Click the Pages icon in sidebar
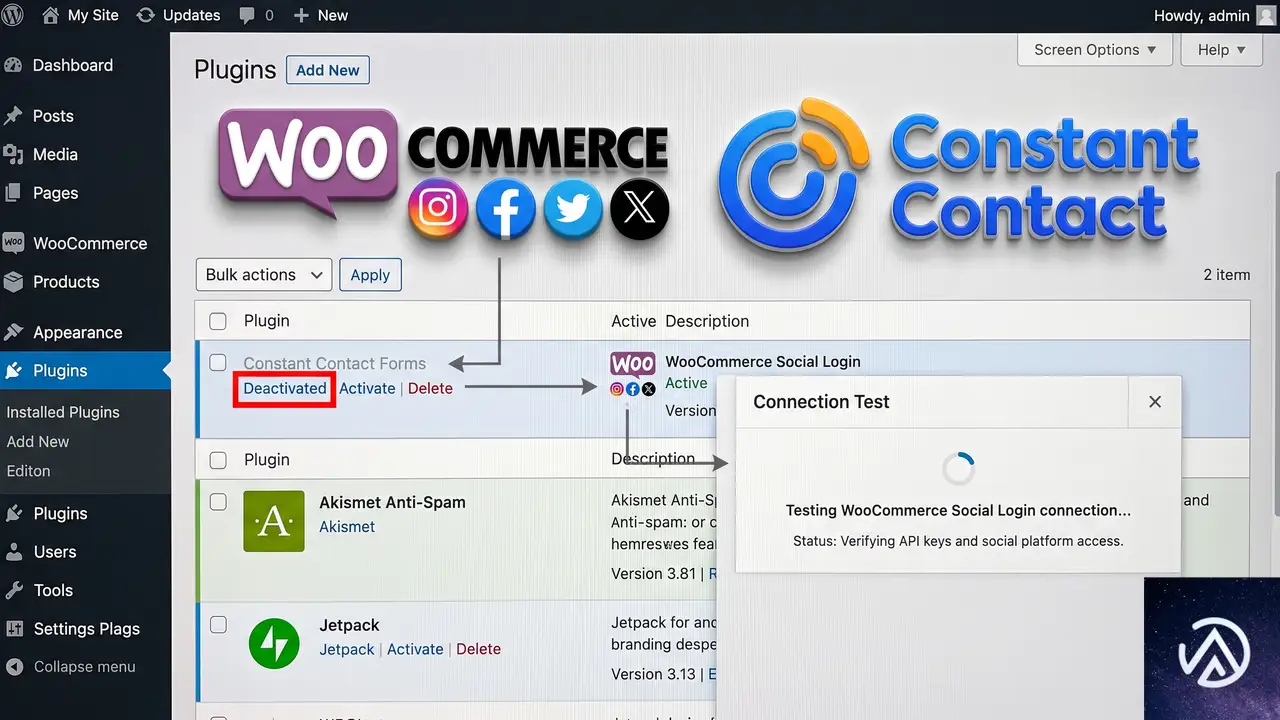The image size is (1280, 720). click(13, 193)
